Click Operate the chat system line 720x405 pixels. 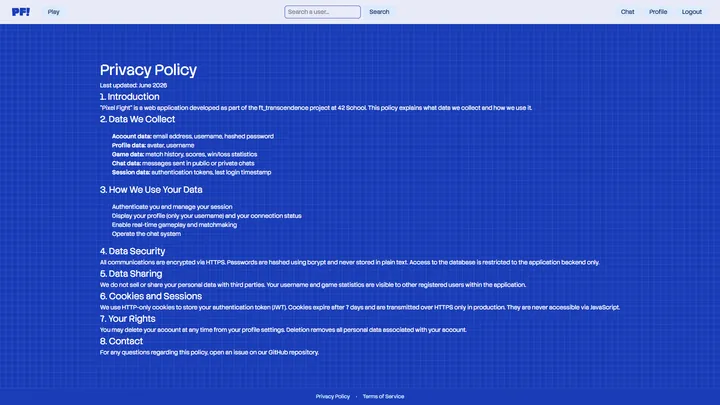pos(146,234)
